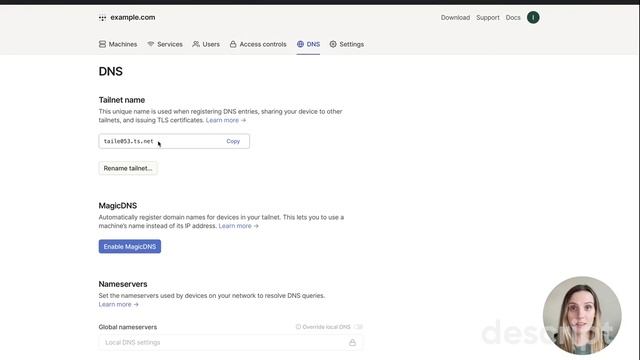Open the Support link
Screen dimensions: 640x360
point(488,18)
